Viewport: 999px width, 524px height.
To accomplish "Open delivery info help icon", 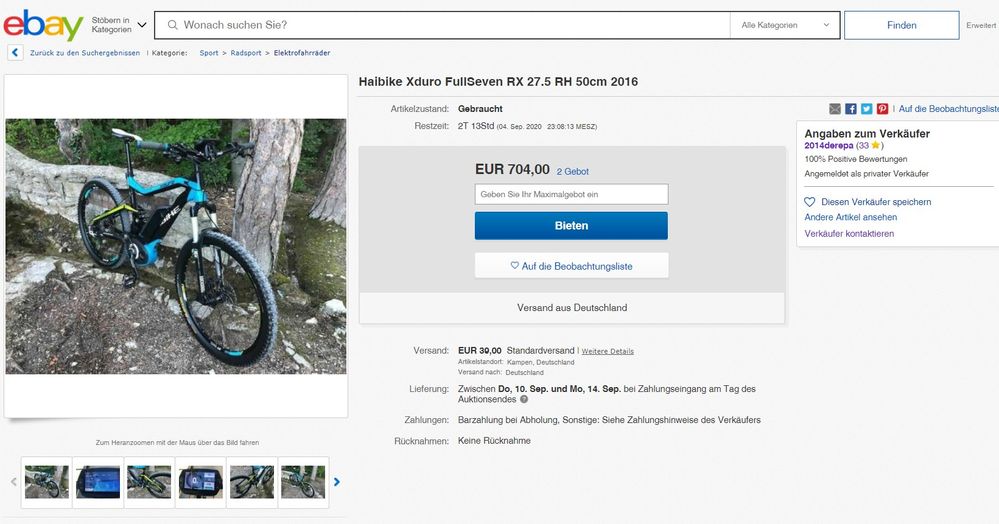I will click(524, 399).
